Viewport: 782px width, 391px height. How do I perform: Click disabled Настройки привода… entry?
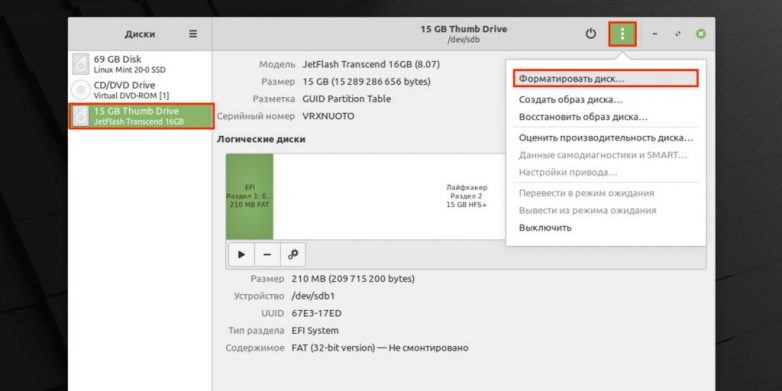[x=605, y=173]
